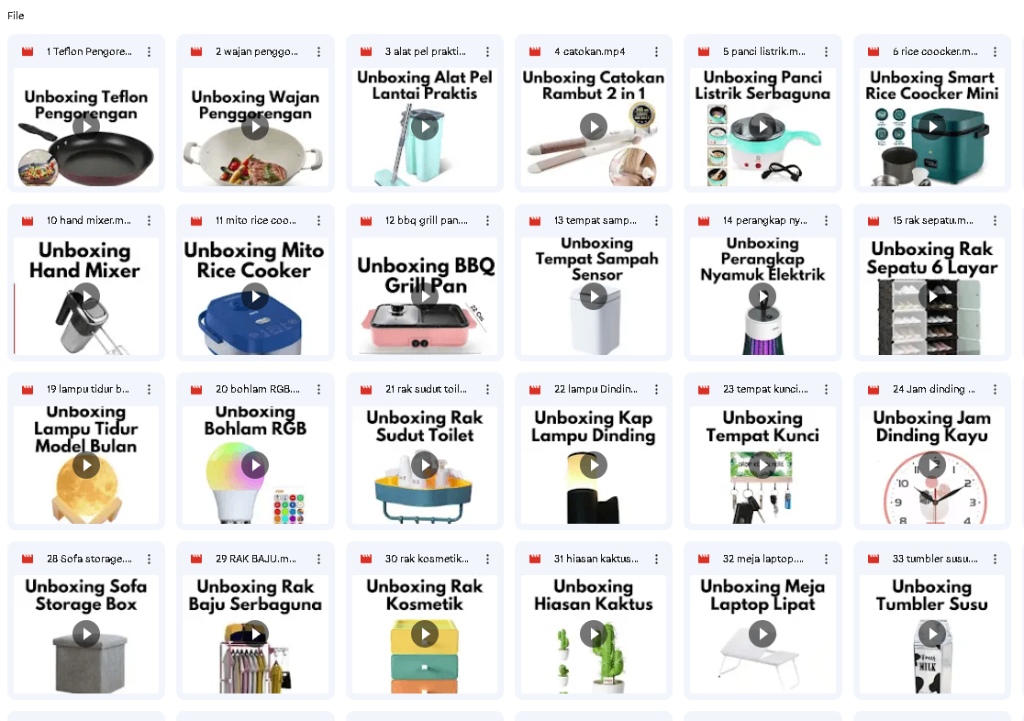Image resolution: width=1024 pixels, height=721 pixels.
Task: Click the 22 lampu Dinding file name
Action: coord(596,389)
